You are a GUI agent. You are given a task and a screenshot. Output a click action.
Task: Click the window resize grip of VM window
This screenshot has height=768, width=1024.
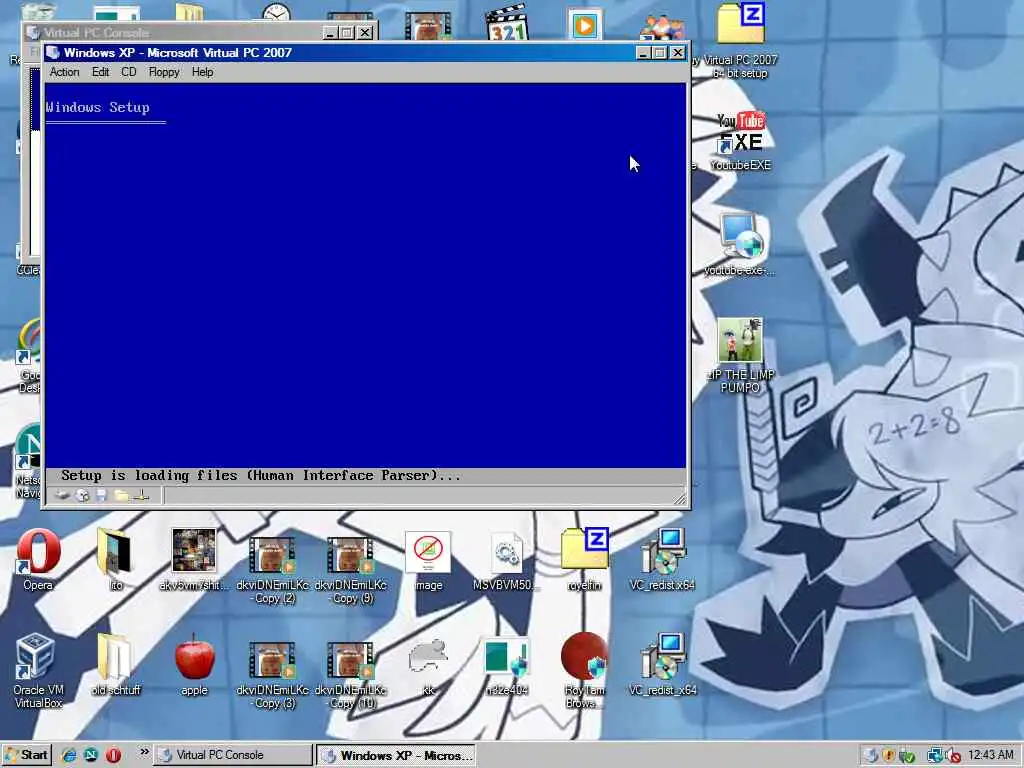pyautogui.click(x=679, y=498)
